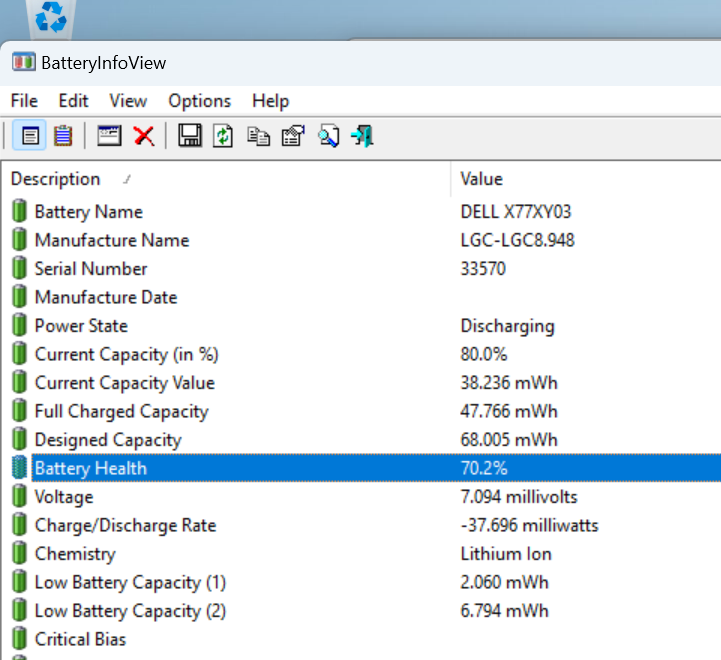The image size is (721, 660).
Task: Select the Show Battery Information toolbar icon
Action: (x=30, y=136)
